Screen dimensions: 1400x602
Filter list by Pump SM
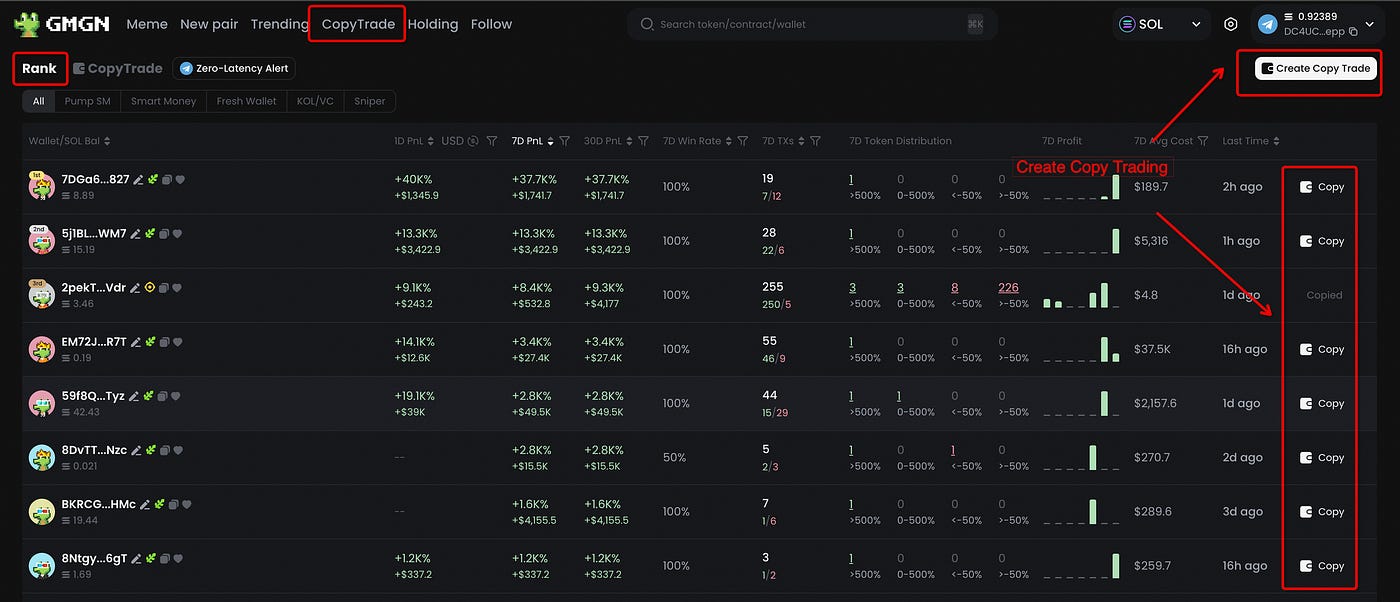[88, 101]
